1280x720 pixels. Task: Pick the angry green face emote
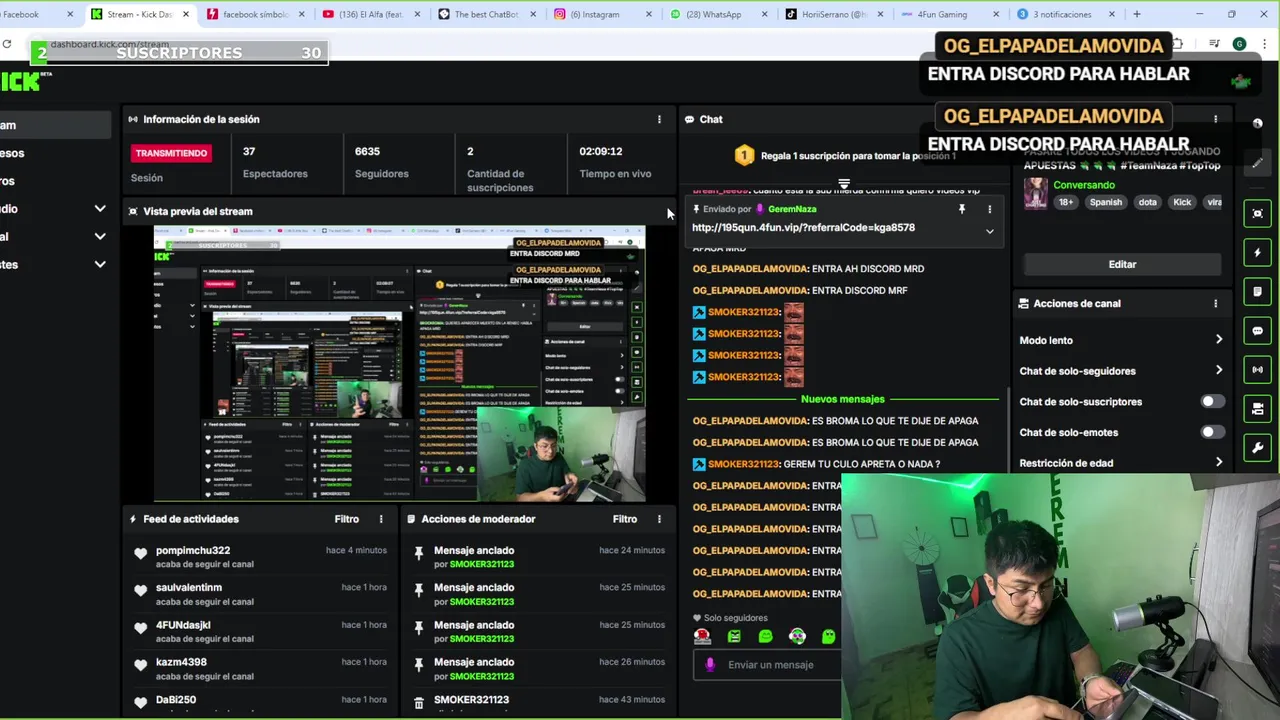tap(734, 636)
